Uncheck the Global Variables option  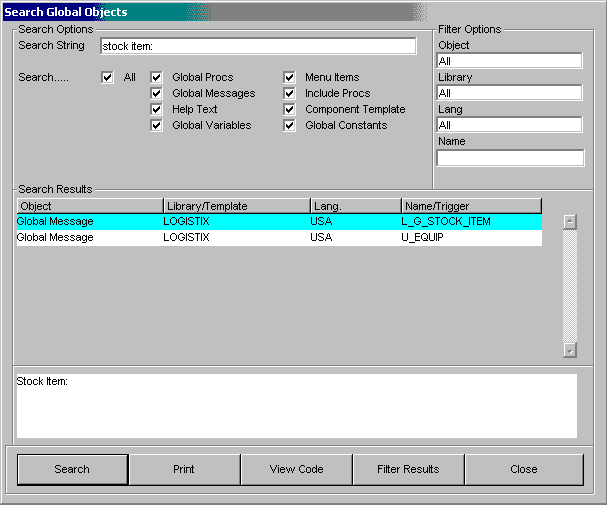pos(156,126)
